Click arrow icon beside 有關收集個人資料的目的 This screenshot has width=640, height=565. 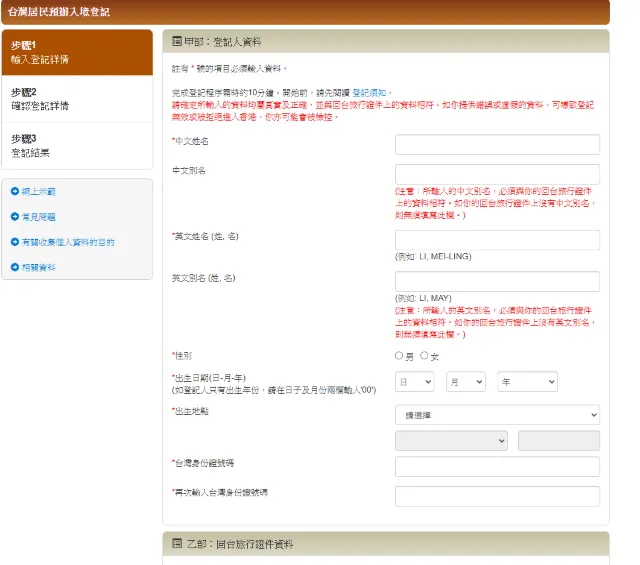click(x=15, y=242)
